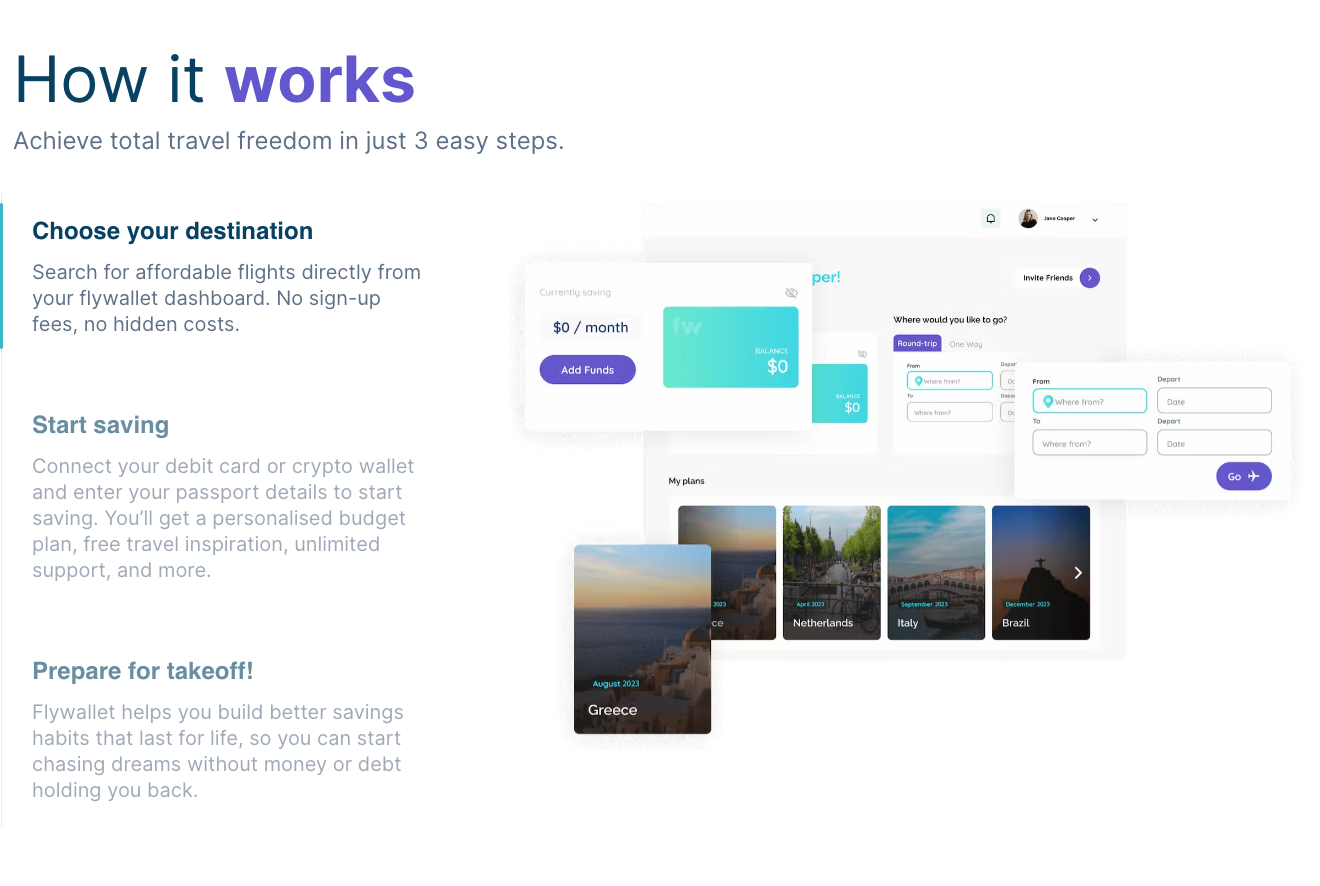Click the airplane icon on the Go button
1320x886 pixels.
1254,476
